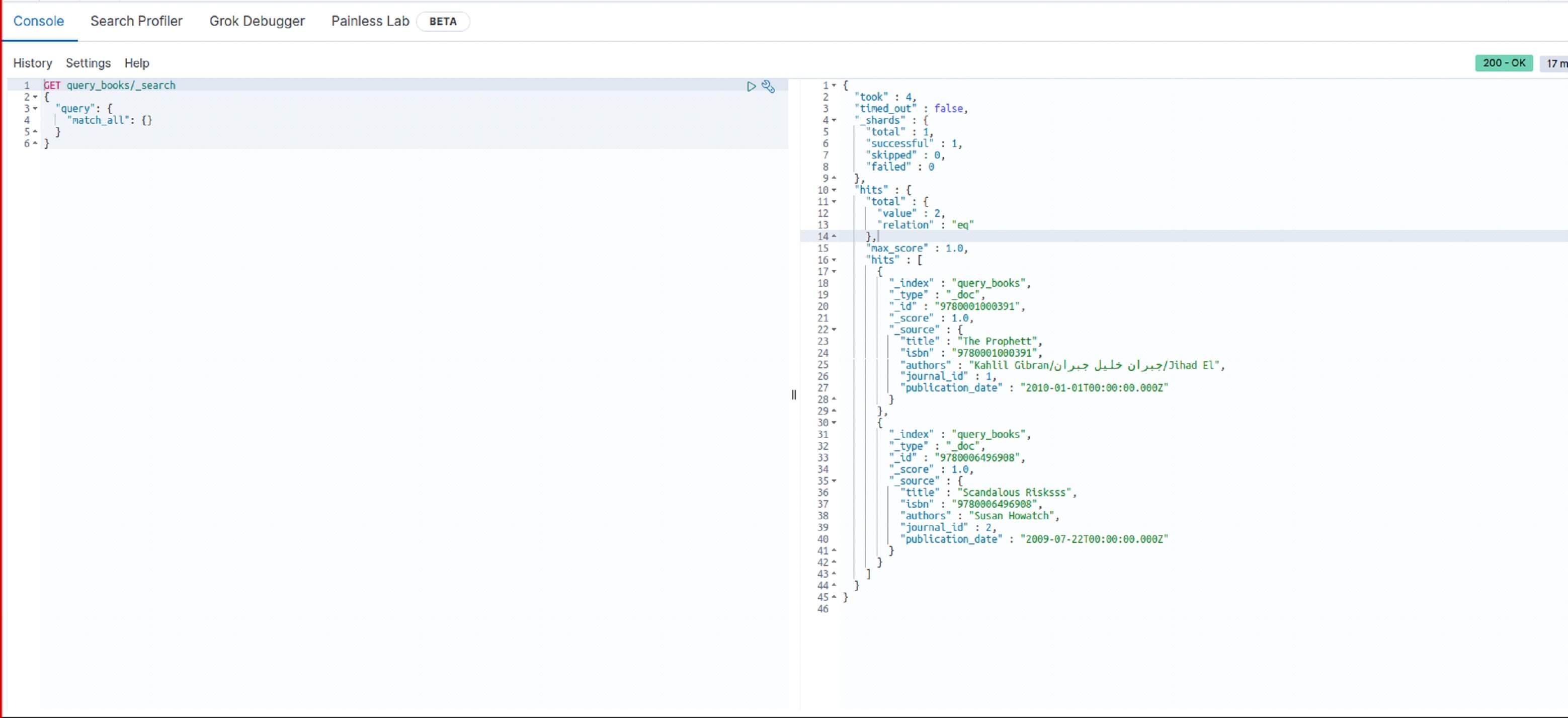Click the "successful" : 1 line
Viewport: 1568px width, 718px height.
(914, 143)
